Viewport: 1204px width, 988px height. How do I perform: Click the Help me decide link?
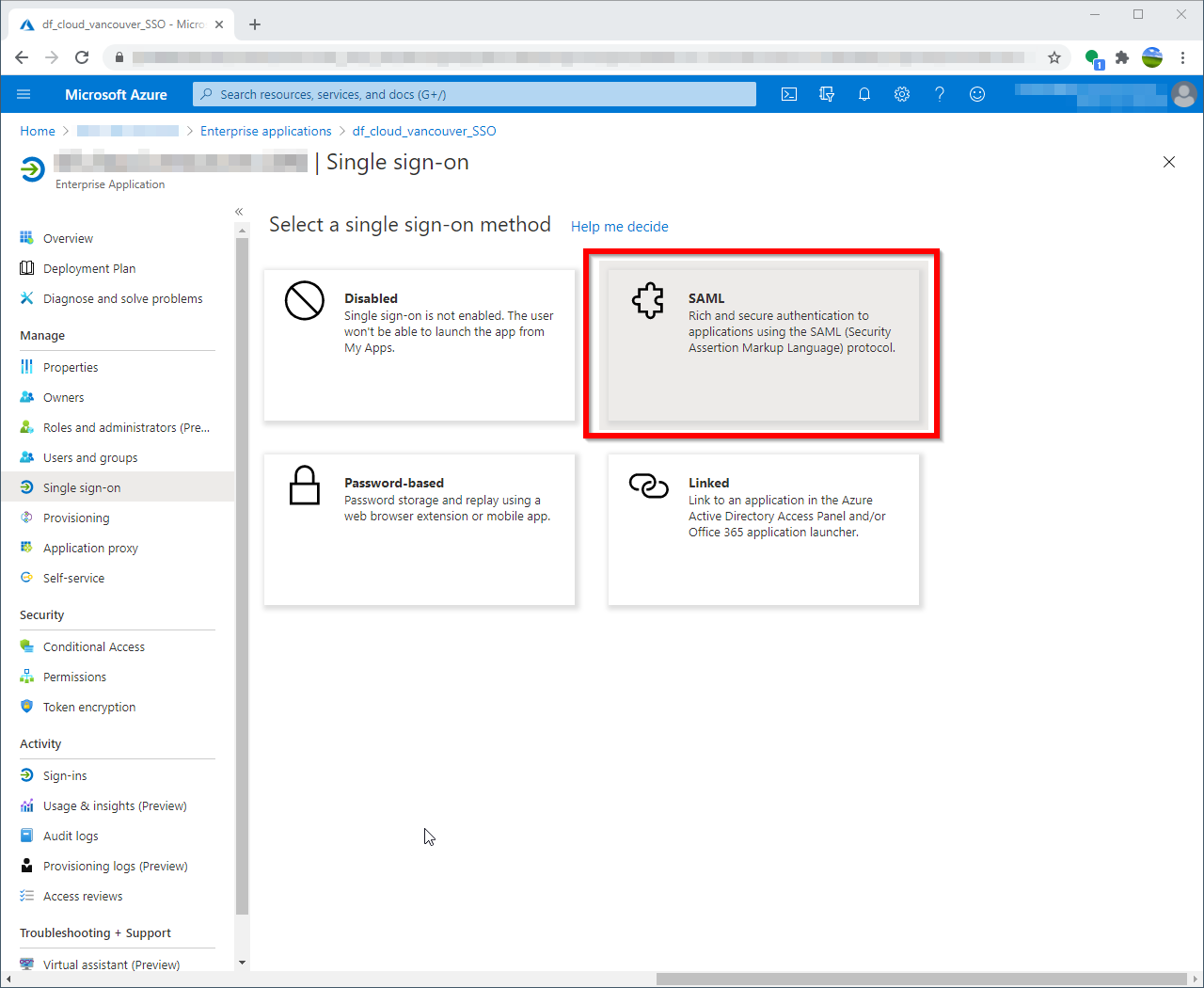[619, 227]
